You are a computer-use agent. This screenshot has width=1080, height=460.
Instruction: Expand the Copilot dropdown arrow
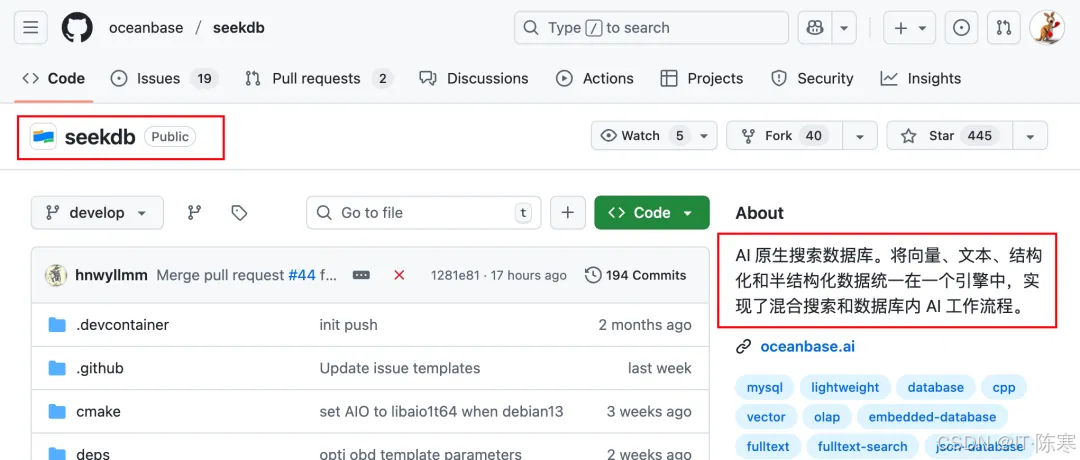click(x=843, y=28)
